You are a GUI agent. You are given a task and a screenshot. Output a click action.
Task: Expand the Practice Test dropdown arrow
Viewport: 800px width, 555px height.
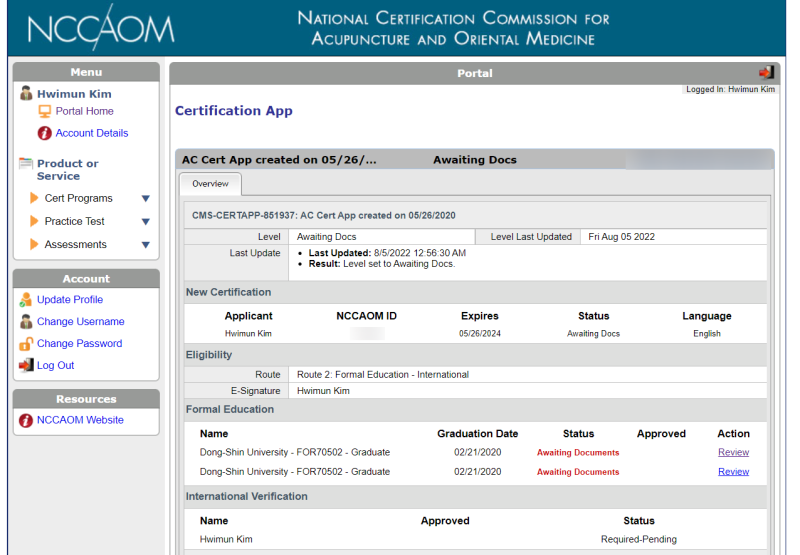145,222
